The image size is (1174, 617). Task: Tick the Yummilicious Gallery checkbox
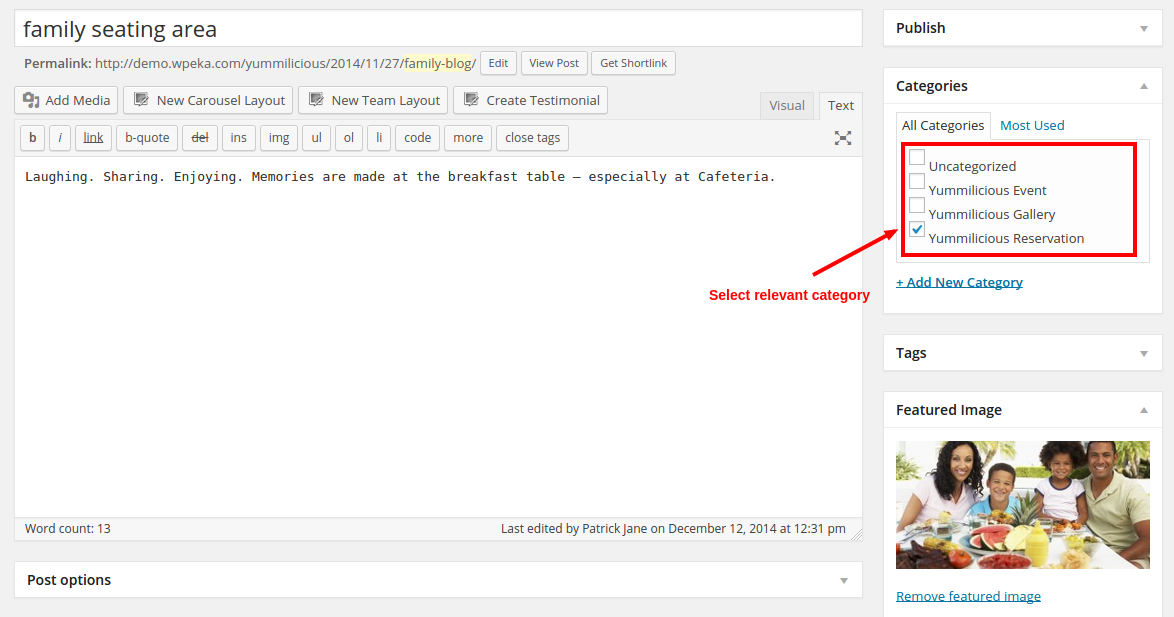pyautogui.click(x=917, y=206)
